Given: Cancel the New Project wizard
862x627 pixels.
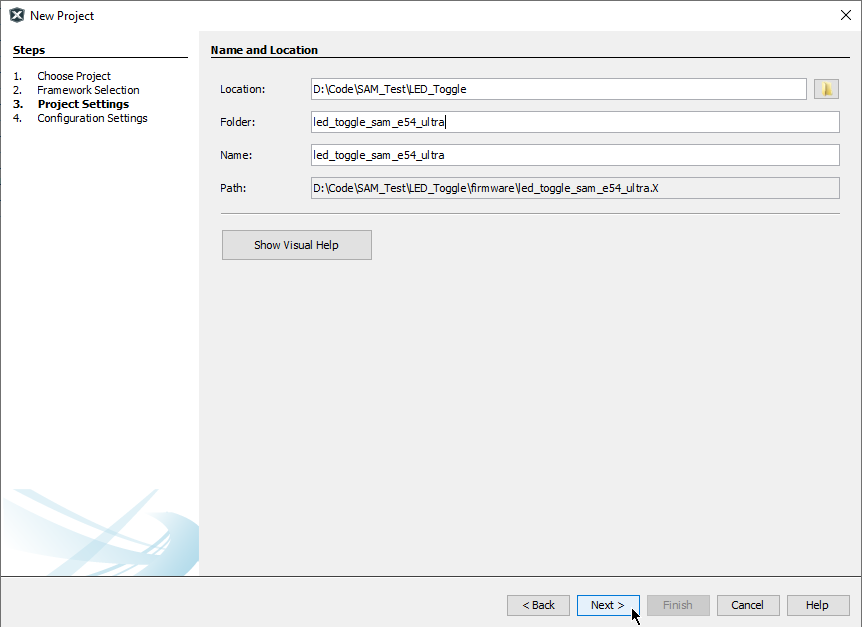Looking at the screenshot, I should (x=748, y=605).
